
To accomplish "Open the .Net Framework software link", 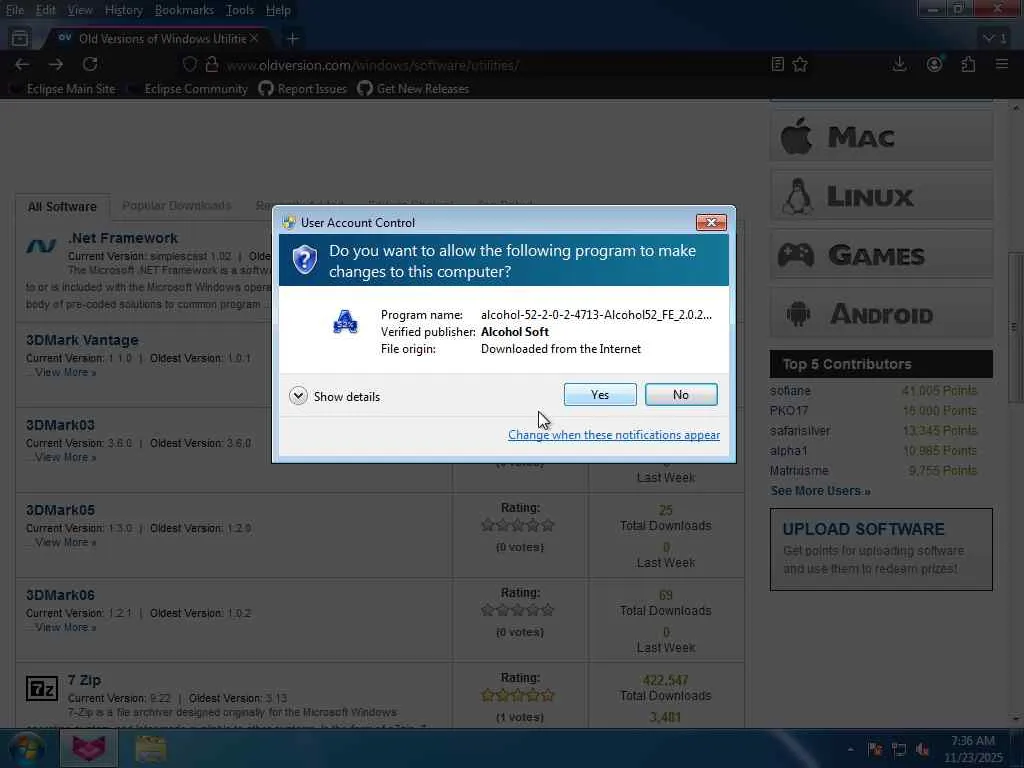I will (123, 238).
